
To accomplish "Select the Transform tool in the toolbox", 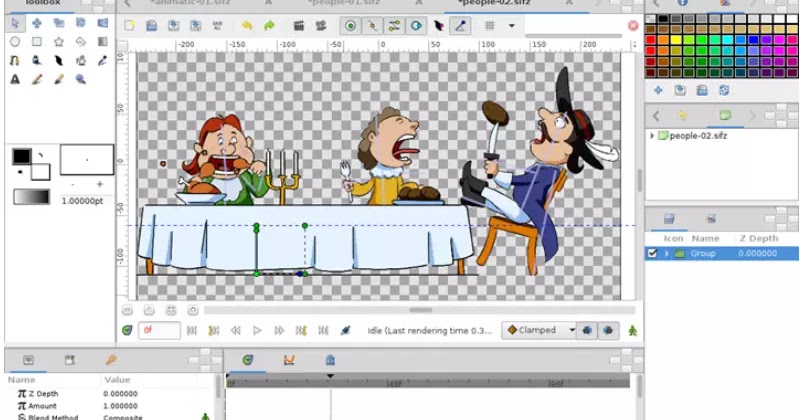I will click(15, 23).
